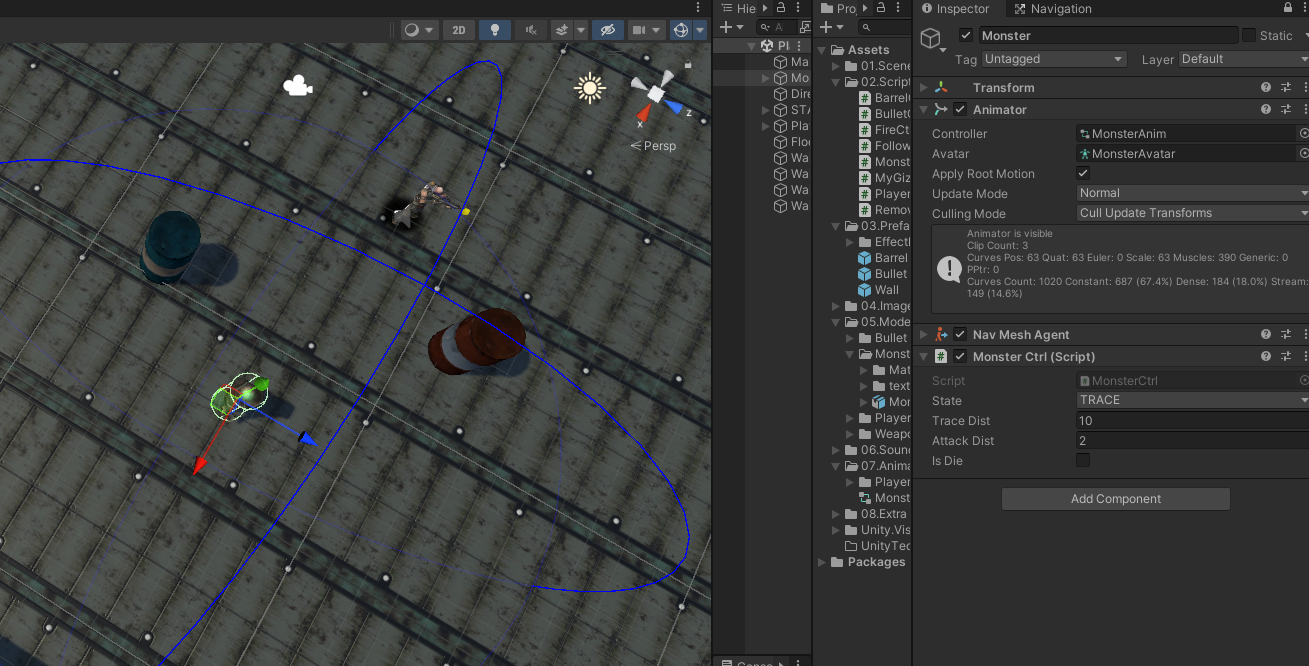
Task: Uncheck Apply Root Motion
Action: click(1083, 173)
